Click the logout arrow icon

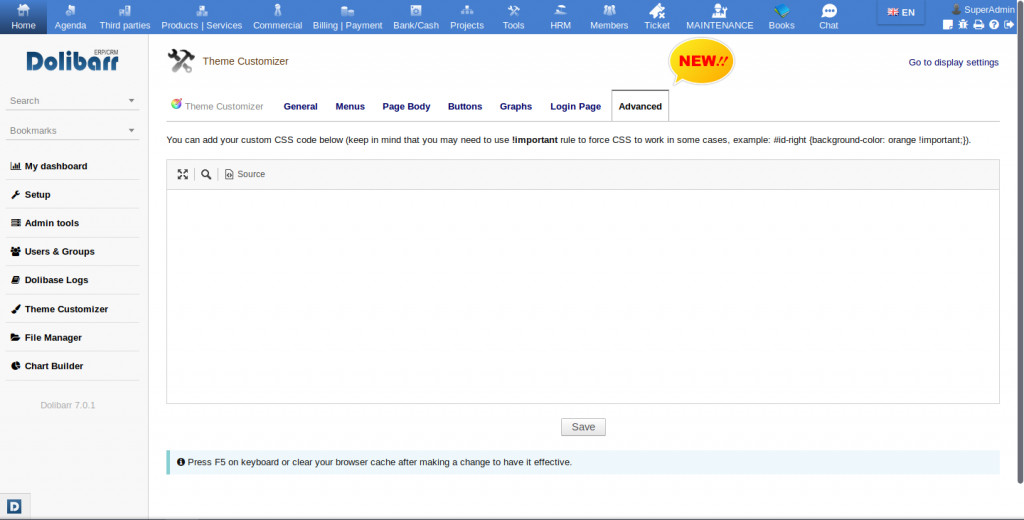pyautogui.click(x=1009, y=25)
